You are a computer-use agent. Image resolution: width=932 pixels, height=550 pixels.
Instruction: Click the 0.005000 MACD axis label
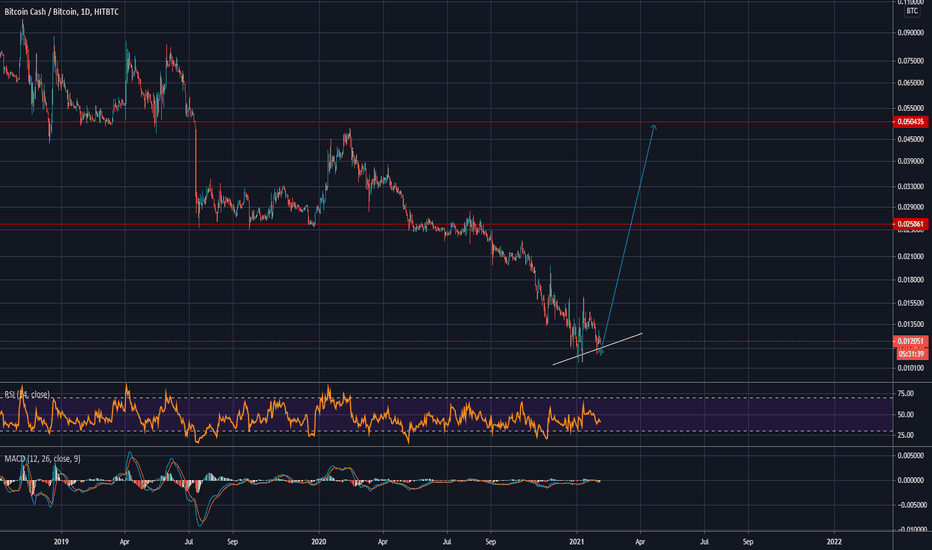pyautogui.click(x=911, y=455)
